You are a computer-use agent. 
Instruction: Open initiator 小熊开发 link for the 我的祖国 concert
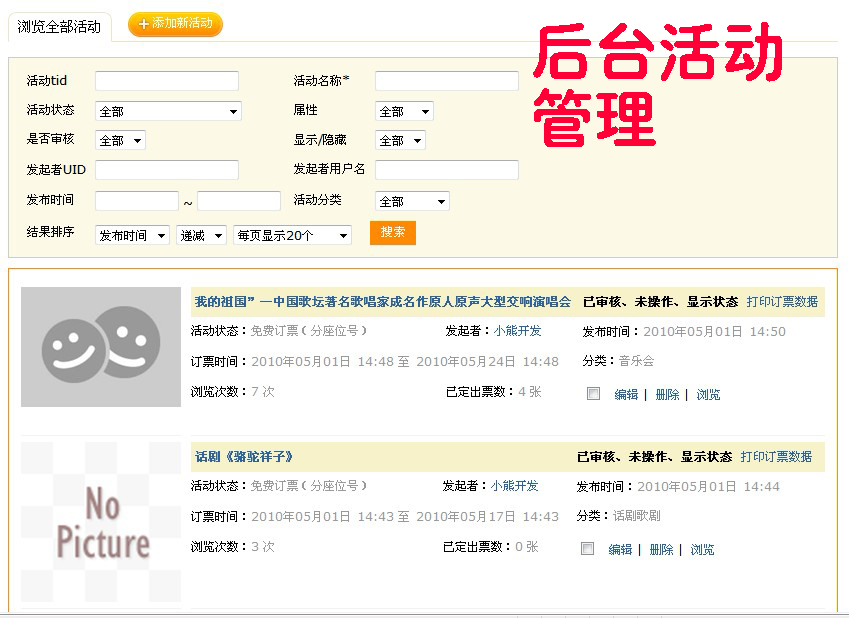(517, 330)
